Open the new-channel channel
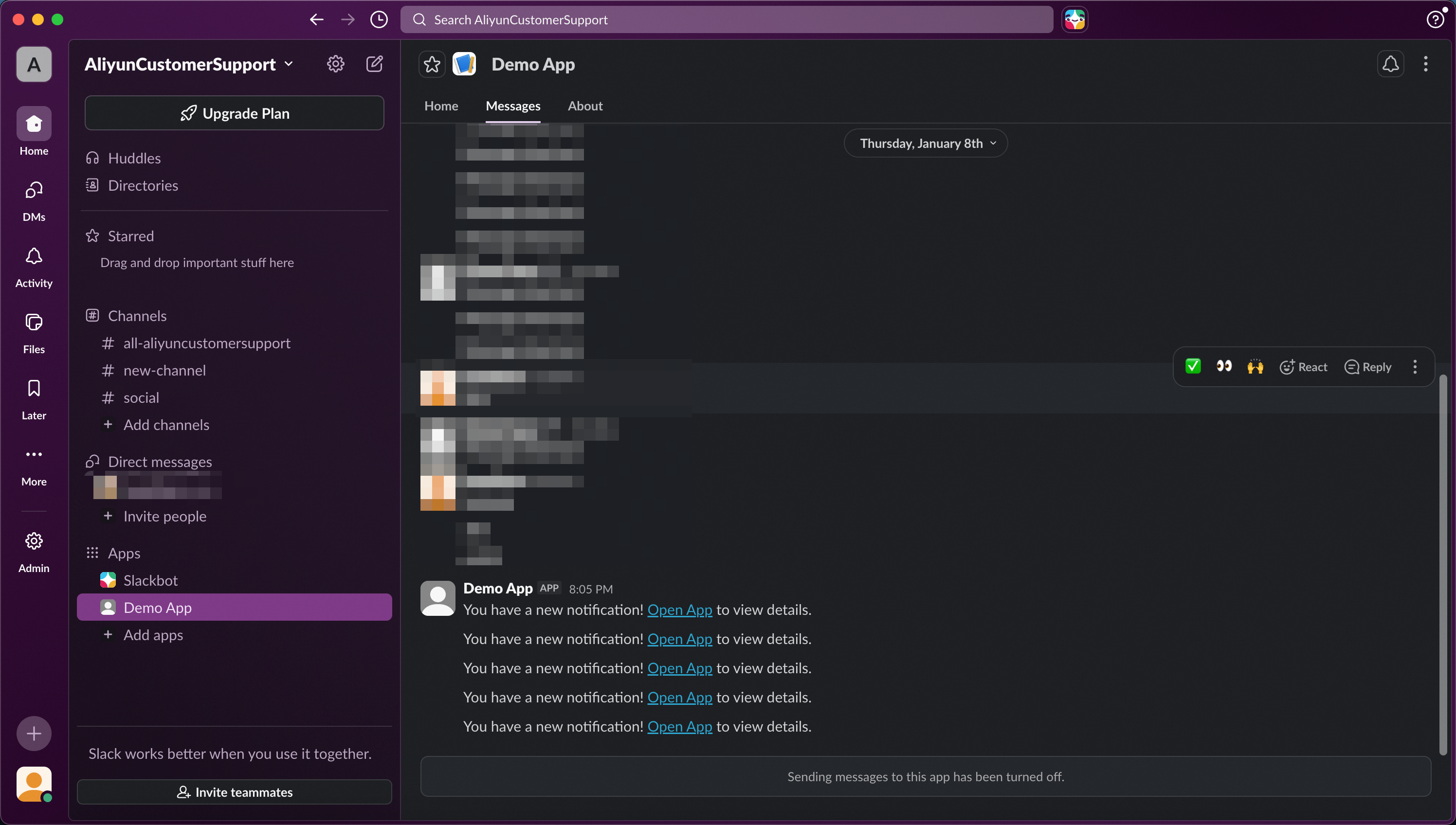Image resolution: width=1456 pixels, height=825 pixels. point(234,370)
